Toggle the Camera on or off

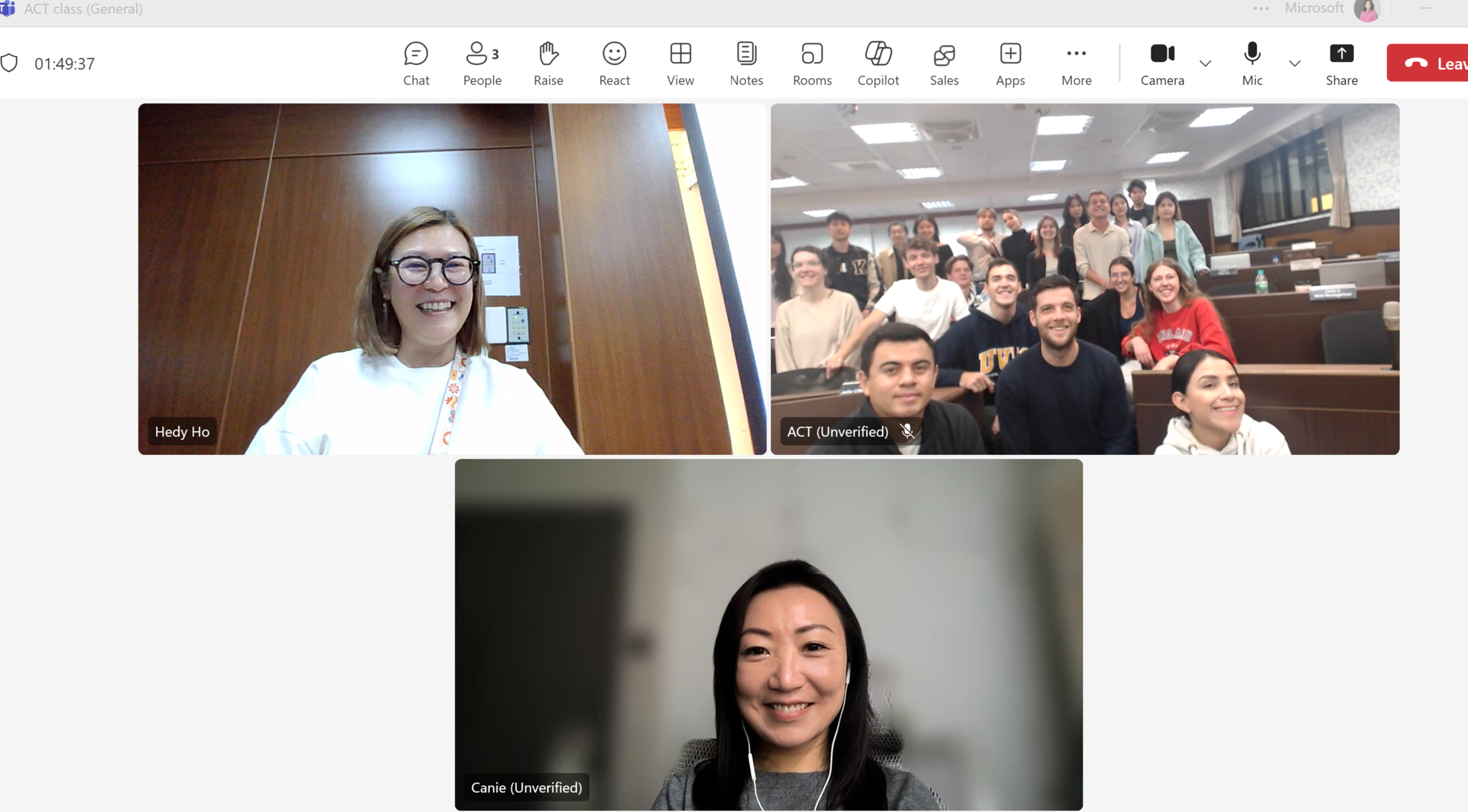click(x=1161, y=63)
